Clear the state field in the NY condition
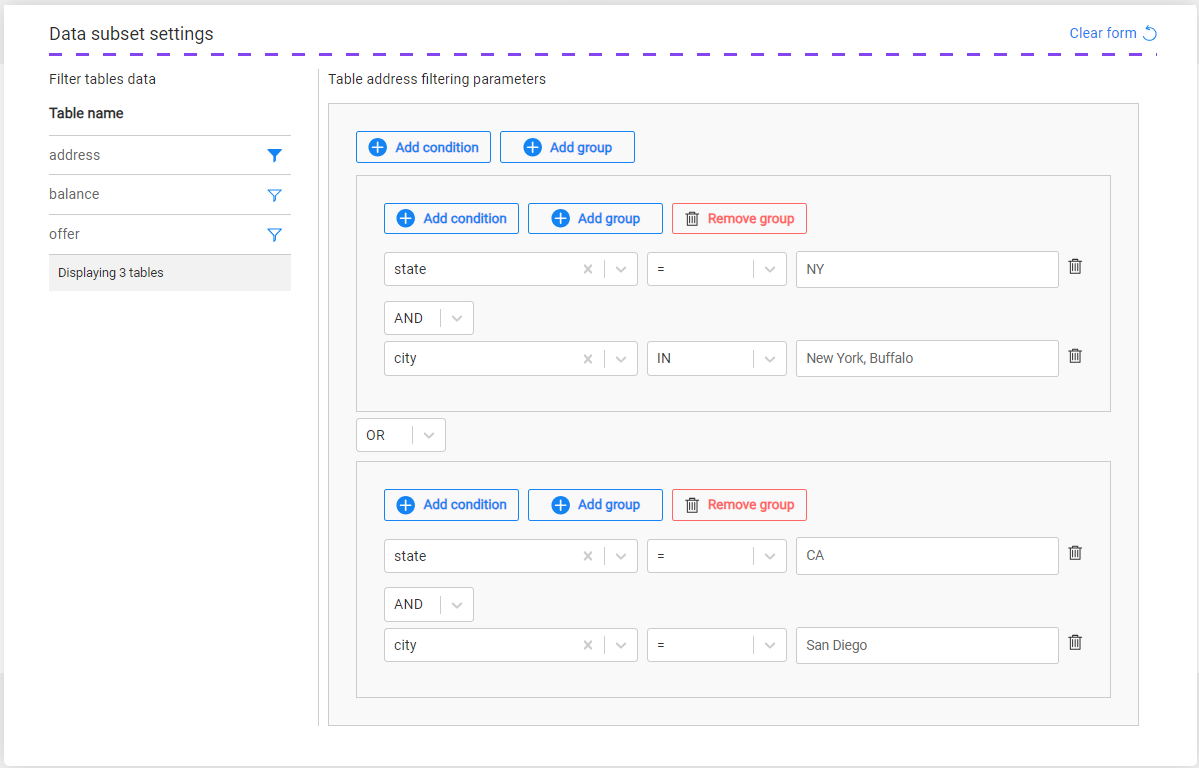This screenshot has height=768, width=1199. tap(588, 269)
